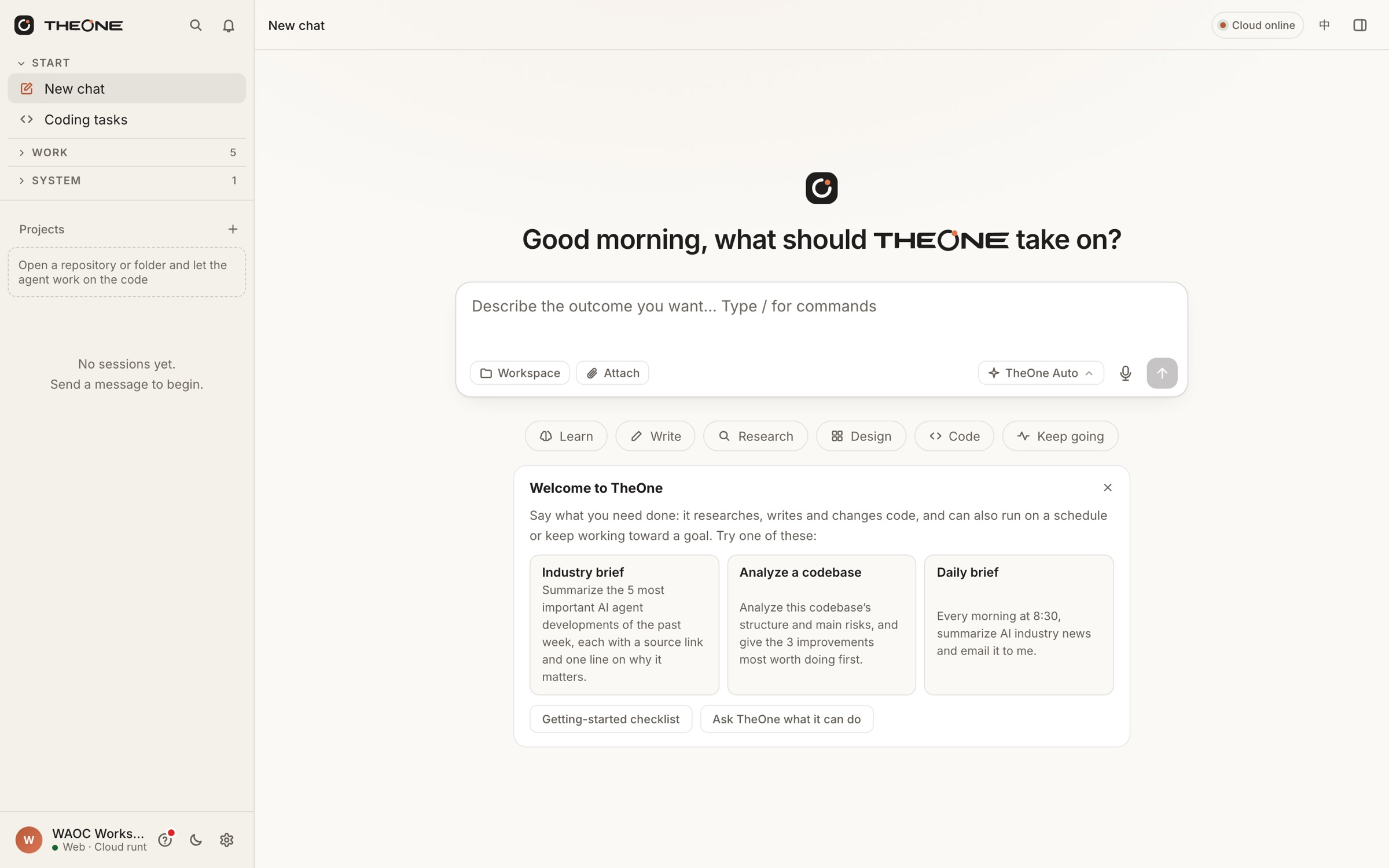
Task: Click the central TheOne logo icon
Action: click(821, 188)
